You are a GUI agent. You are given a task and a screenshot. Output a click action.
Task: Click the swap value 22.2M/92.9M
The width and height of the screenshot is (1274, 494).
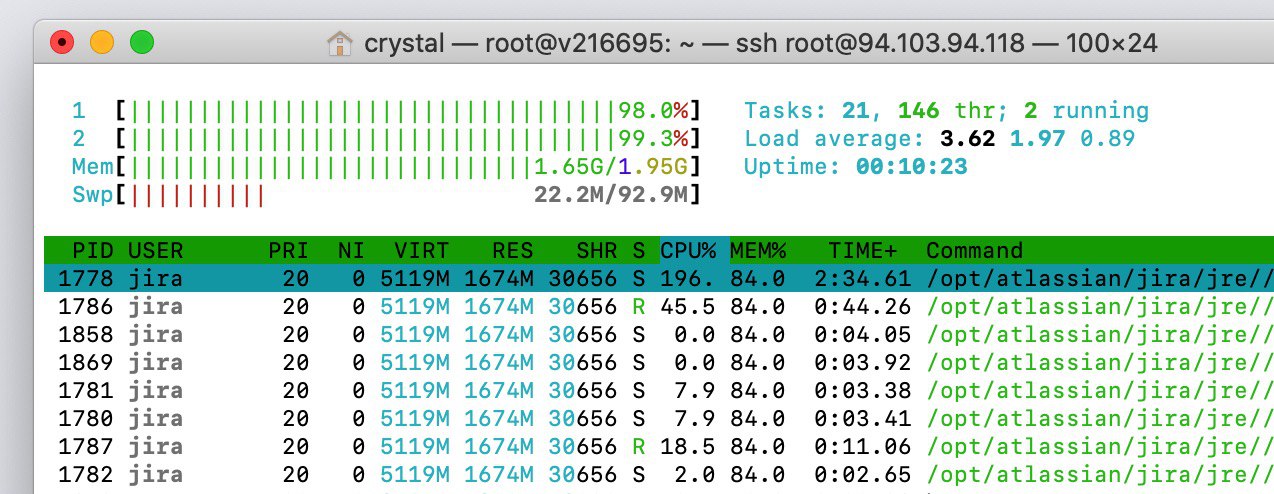coord(611,194)
